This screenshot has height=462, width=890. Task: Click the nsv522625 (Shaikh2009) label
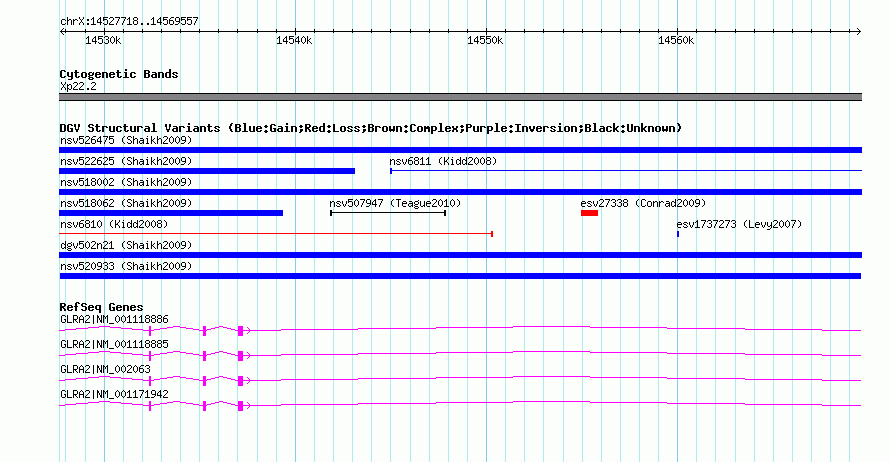click(126, 161)
